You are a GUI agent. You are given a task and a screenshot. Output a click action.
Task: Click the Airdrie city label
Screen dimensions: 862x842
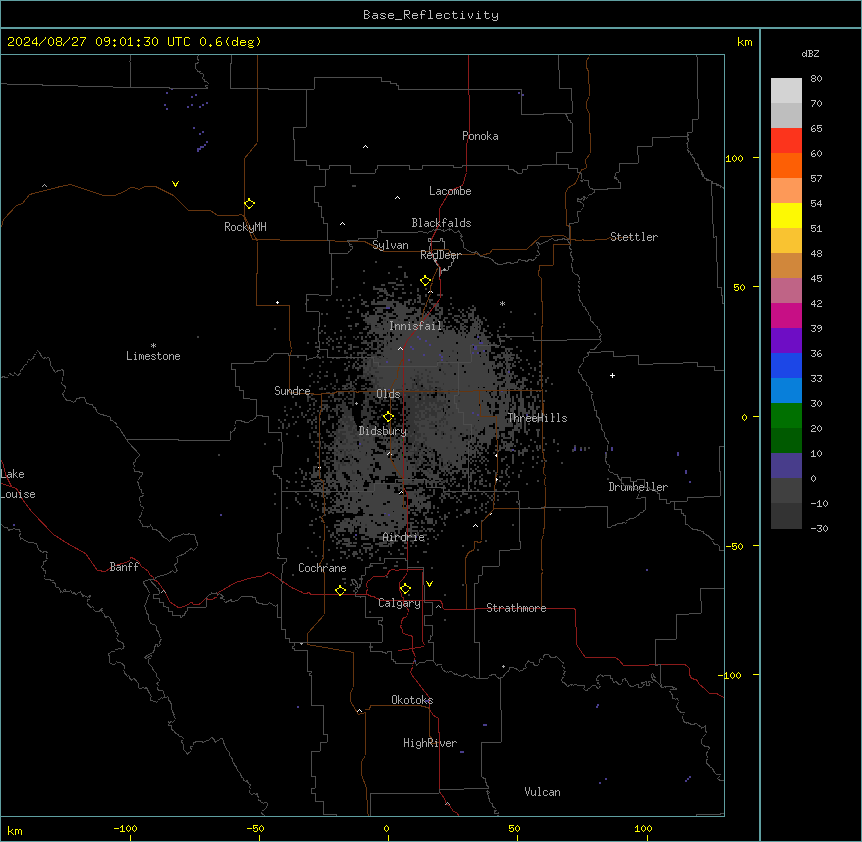pos(404,537)
